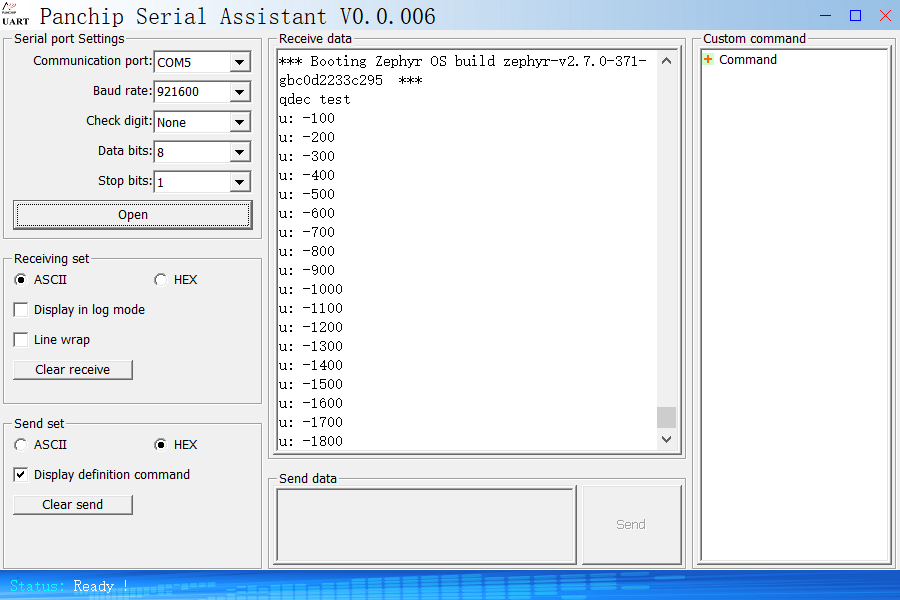
Task: Close the Panchip Serial Assistant window
Action: pyautogui.click(x=885, y=16)
